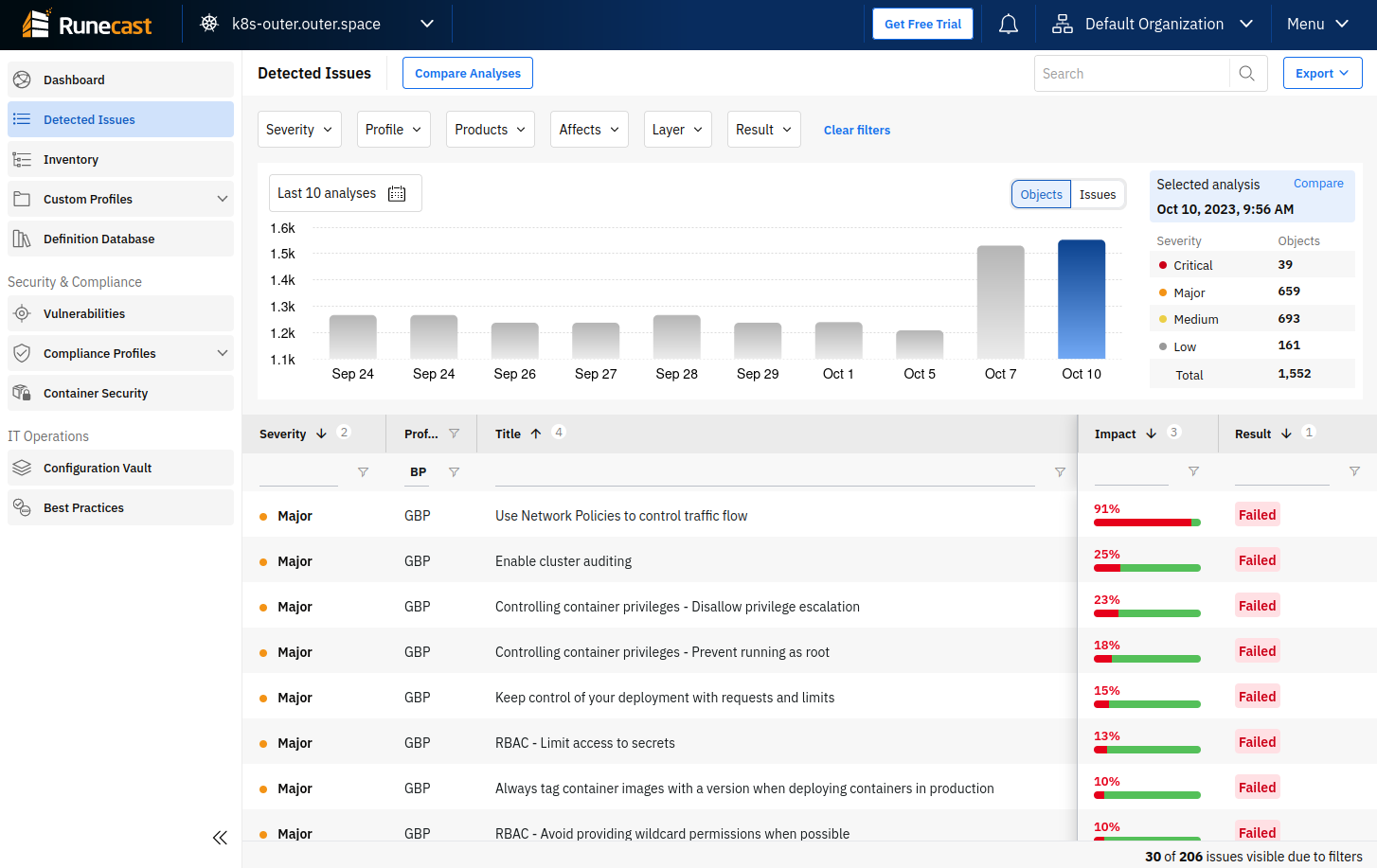1377x868 pixels.
Task: Click the search magnifier icon
Action: (1246, 74)
